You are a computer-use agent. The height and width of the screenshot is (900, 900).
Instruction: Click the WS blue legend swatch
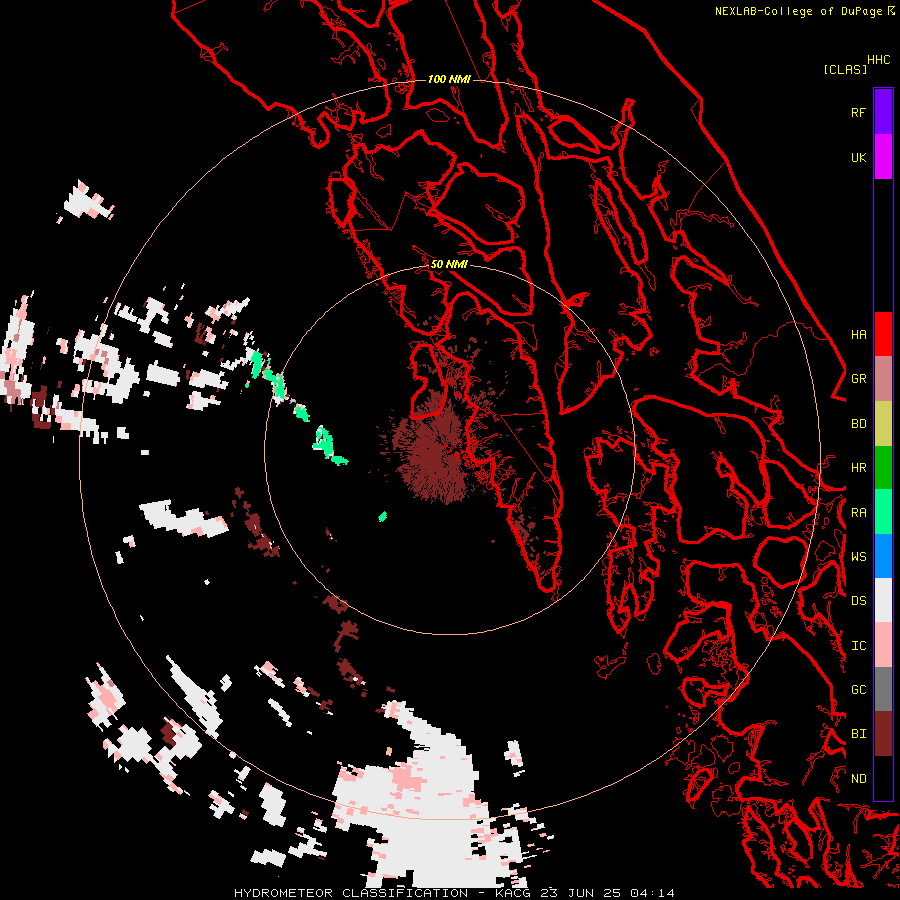(x=883, y=556)
